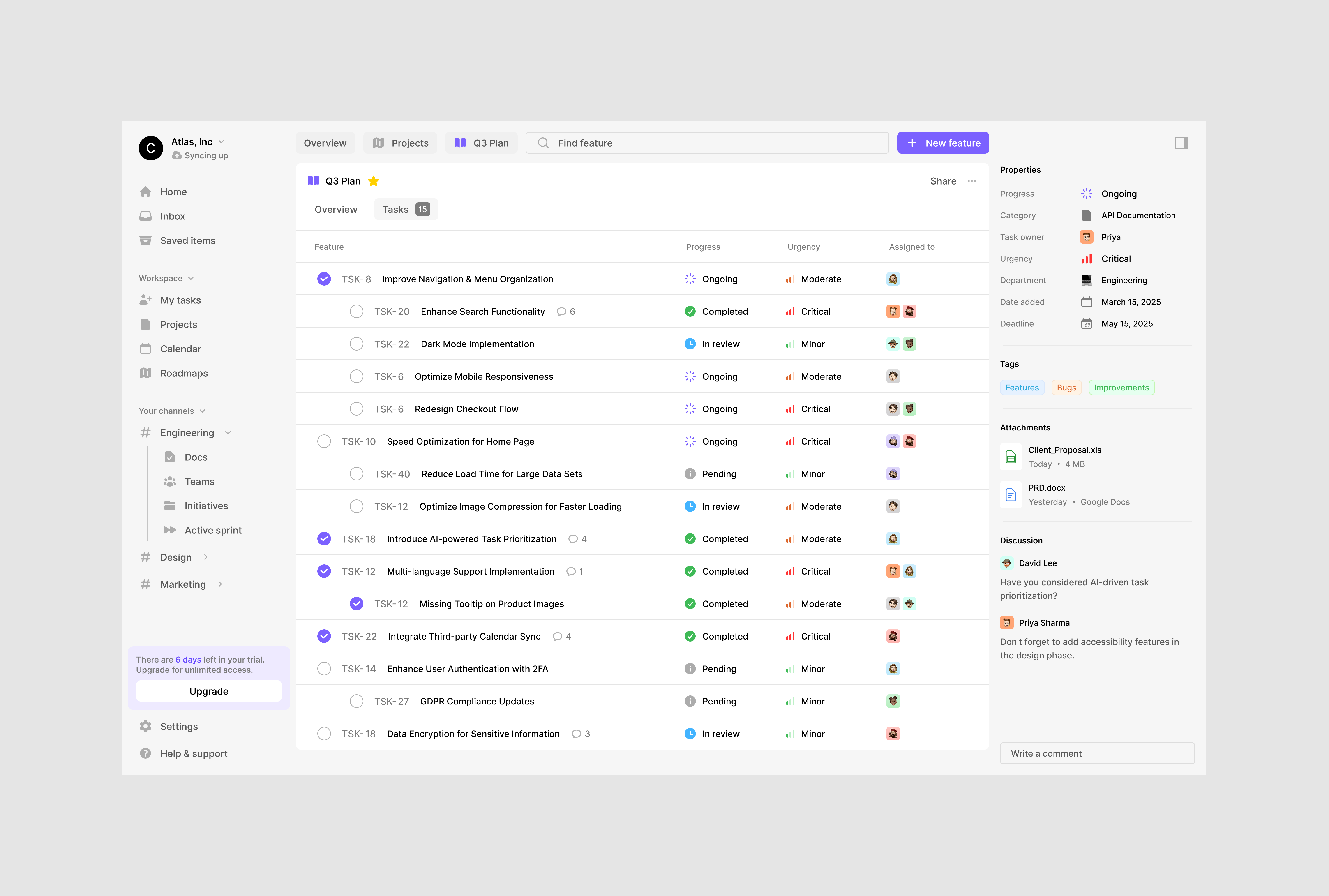Click the Active sprint fast-forward icon
This screenshot has width=1329, height=896.
(170, 530)
